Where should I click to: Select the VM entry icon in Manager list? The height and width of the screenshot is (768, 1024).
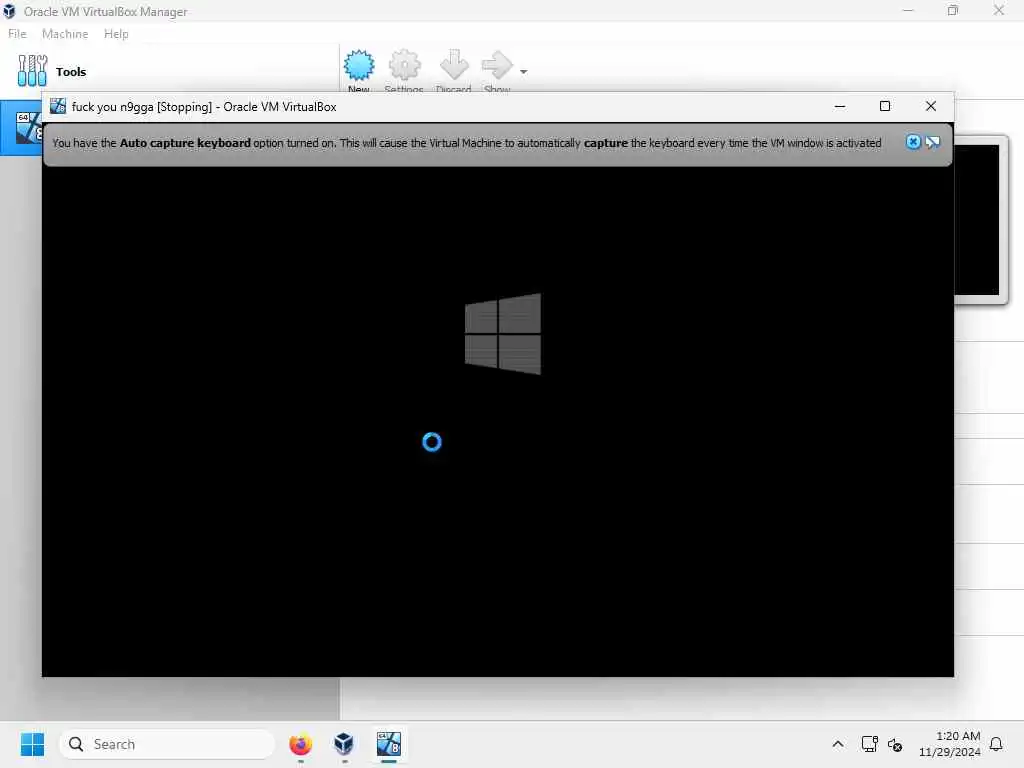29,128
